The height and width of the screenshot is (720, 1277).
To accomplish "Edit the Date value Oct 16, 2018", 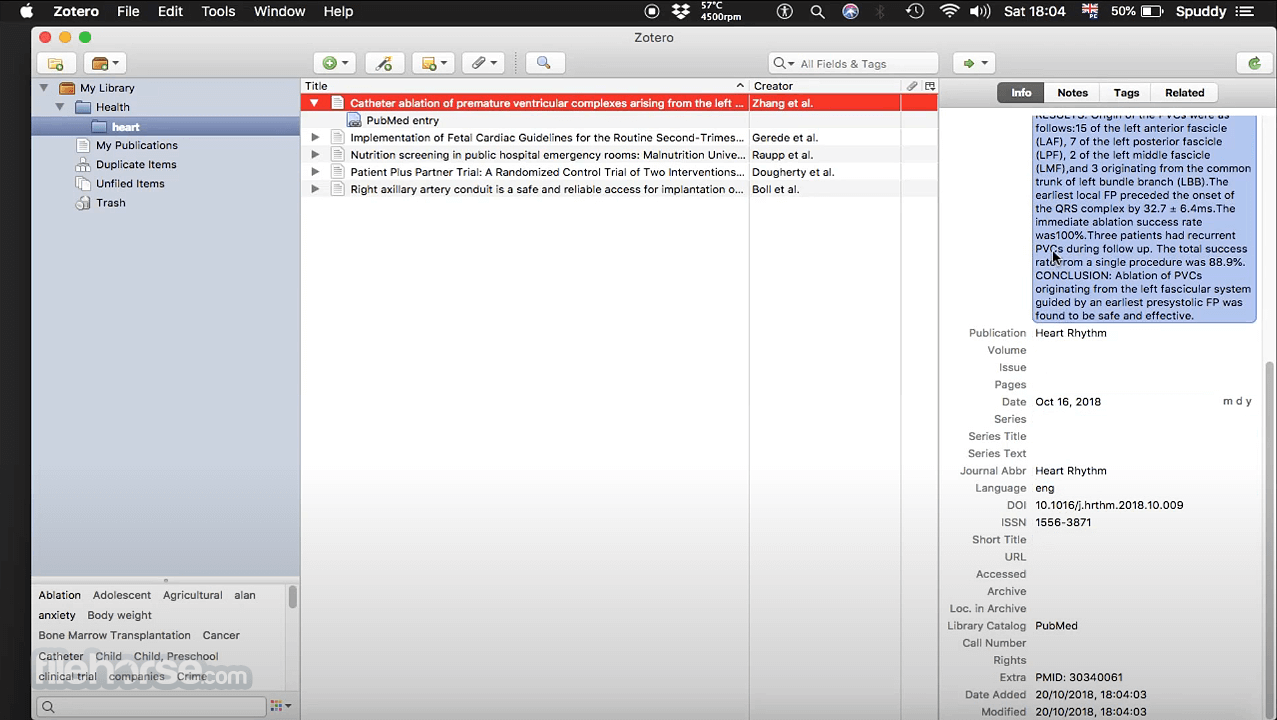I will (1068, 402).
